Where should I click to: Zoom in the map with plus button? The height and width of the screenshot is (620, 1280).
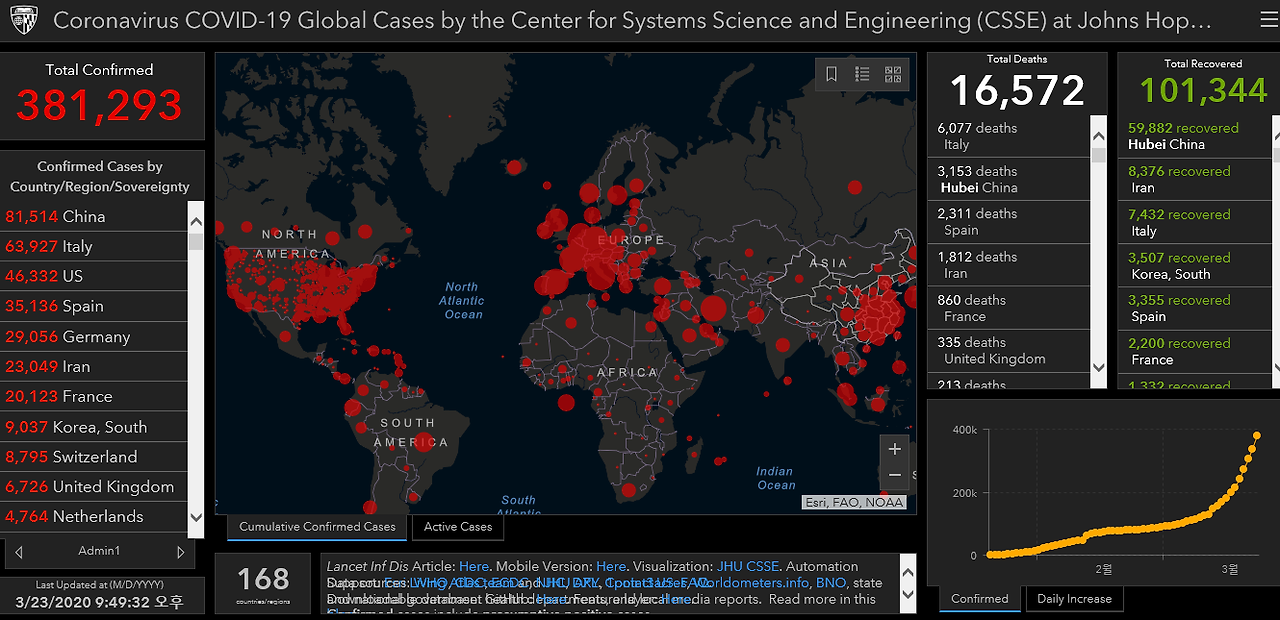click(895, 449)
